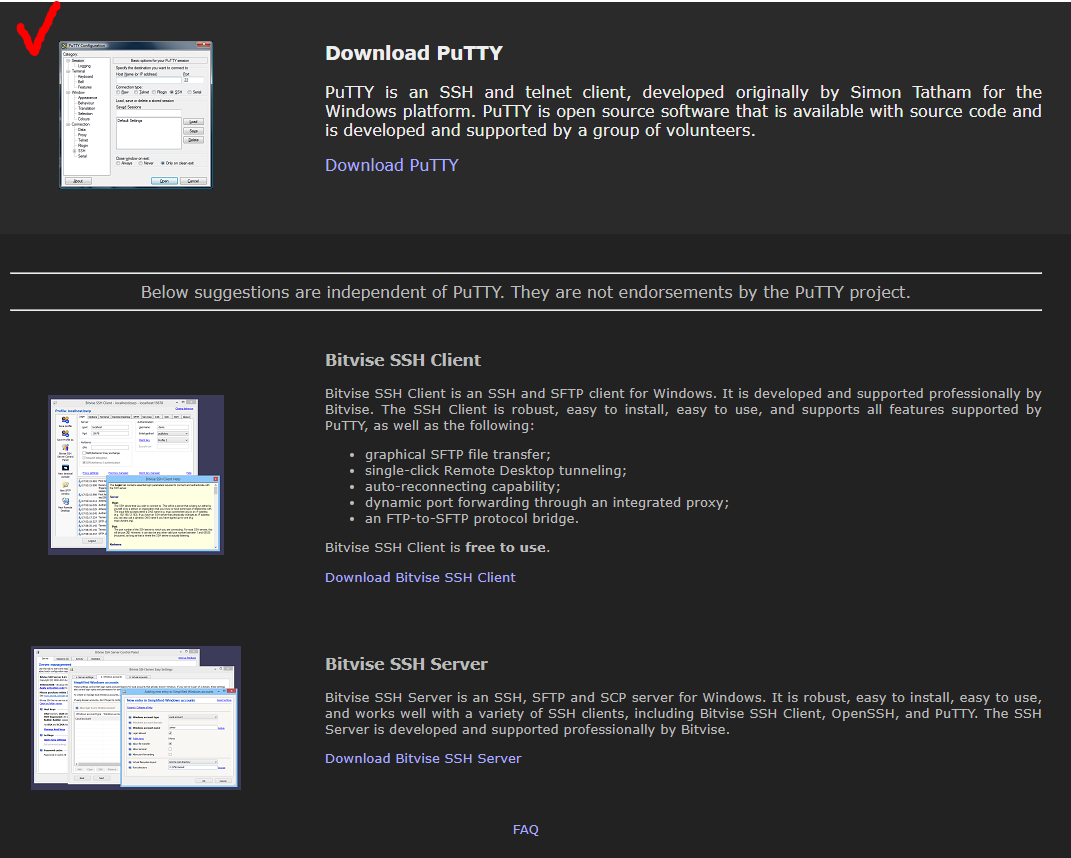Click 'graphical SFTP file transfer;' bullet
The height and width of the screenshot is (858, 1071).
coord(458,454)
